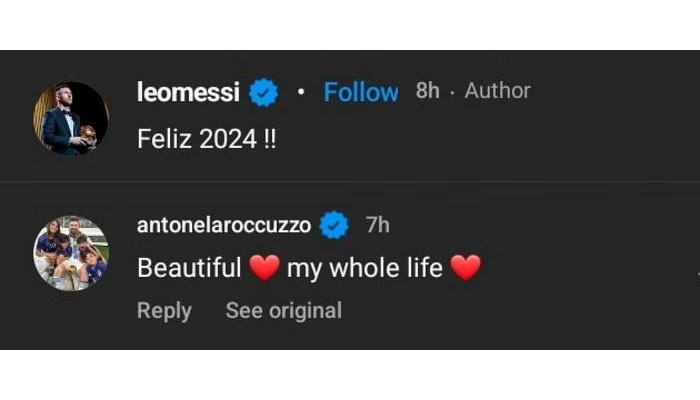Screen dimensions: 700x400
Task: Click the Author label
Action: point(498,91)
